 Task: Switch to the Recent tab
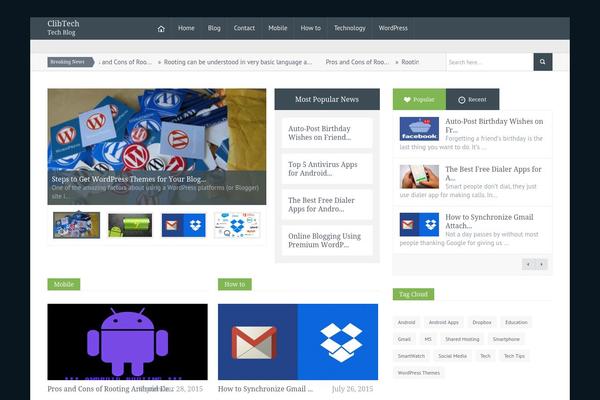coord(473,100)
